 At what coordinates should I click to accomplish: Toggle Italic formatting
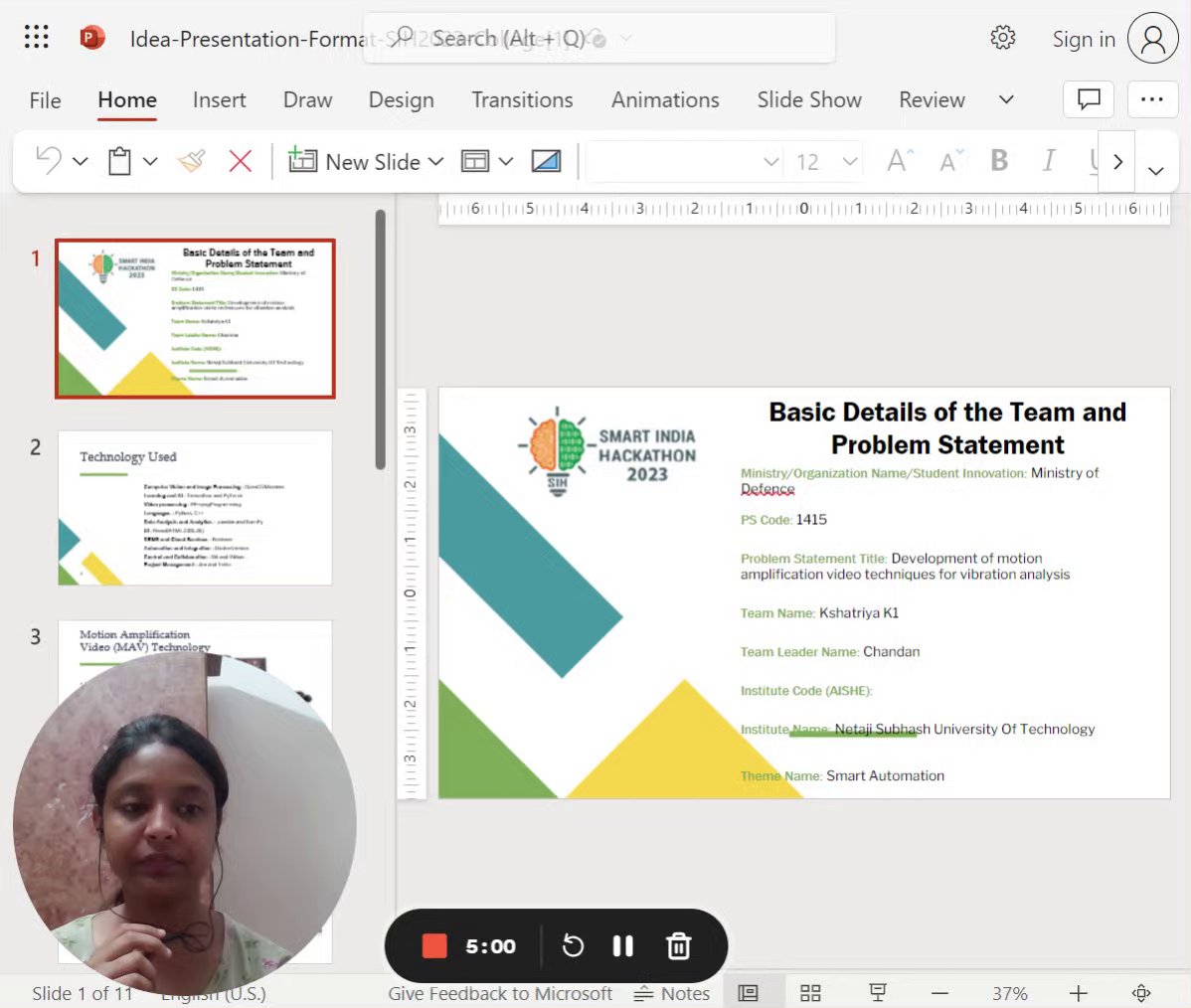[x=1049, y=160]
